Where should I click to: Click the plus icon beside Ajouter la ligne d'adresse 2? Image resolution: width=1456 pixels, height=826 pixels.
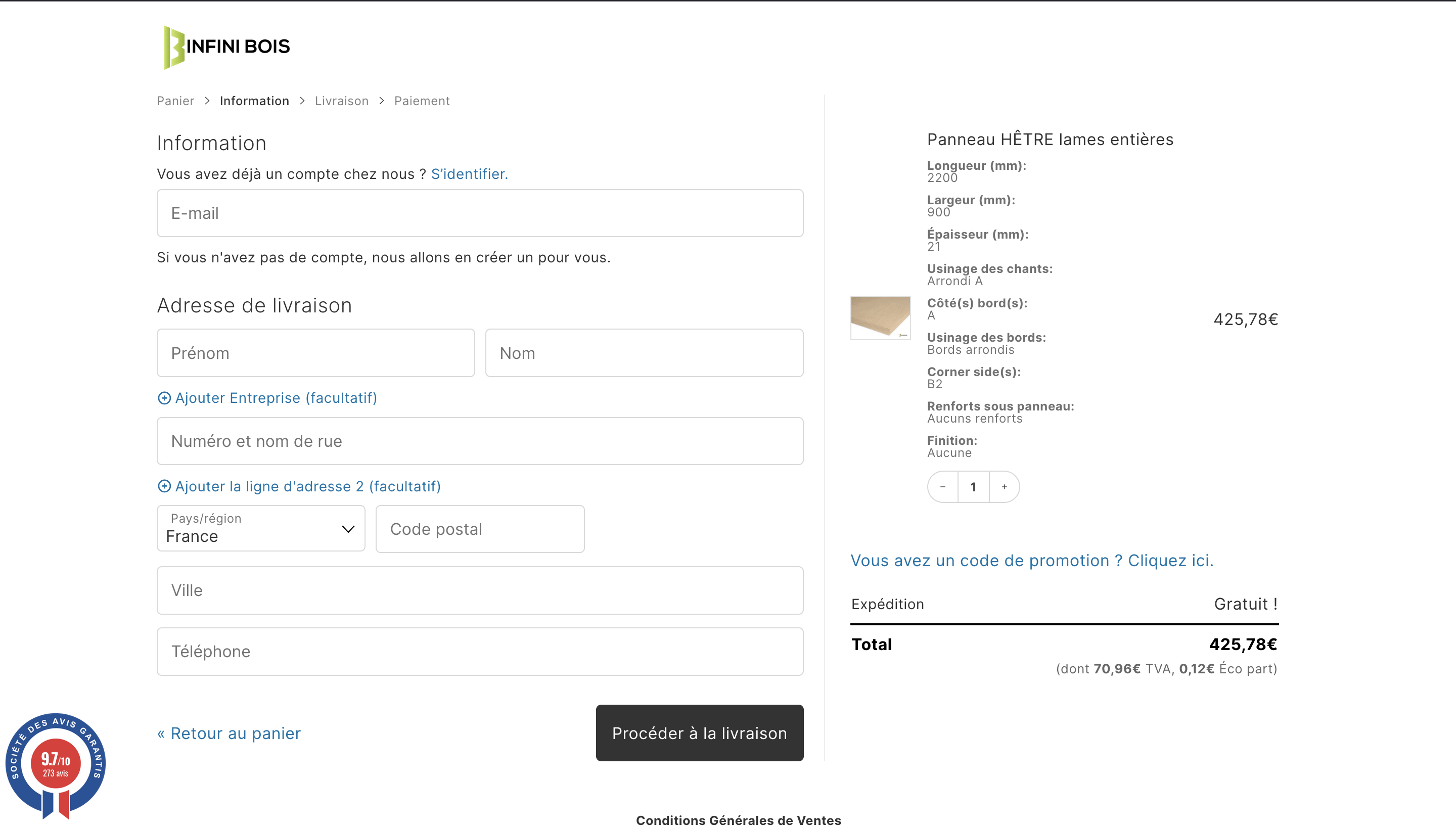click(164, 486)
